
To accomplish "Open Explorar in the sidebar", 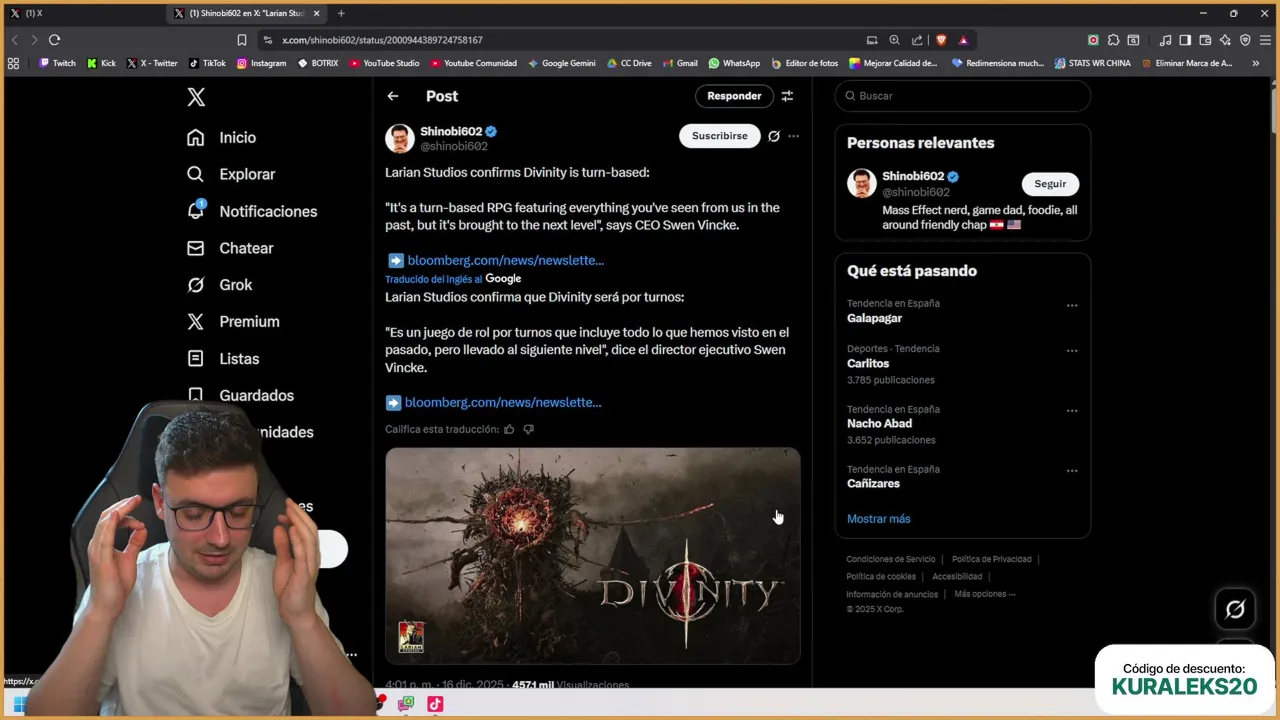I will click(x=231, y=174).
